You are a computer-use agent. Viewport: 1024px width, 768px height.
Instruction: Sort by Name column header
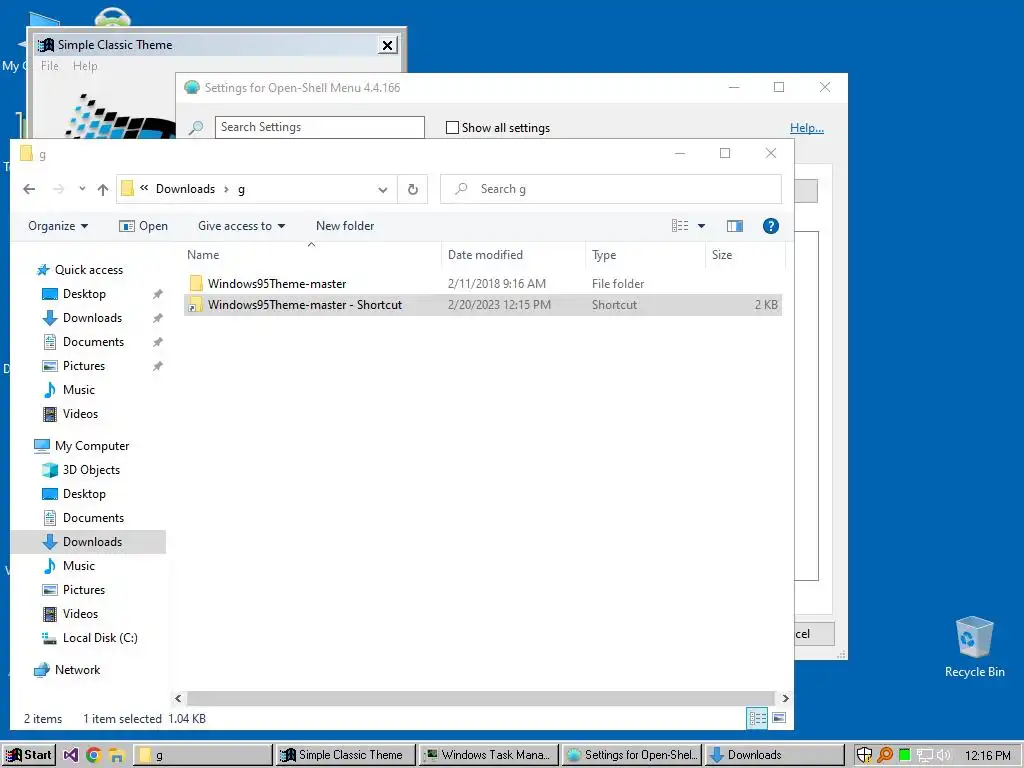point(312,255)
